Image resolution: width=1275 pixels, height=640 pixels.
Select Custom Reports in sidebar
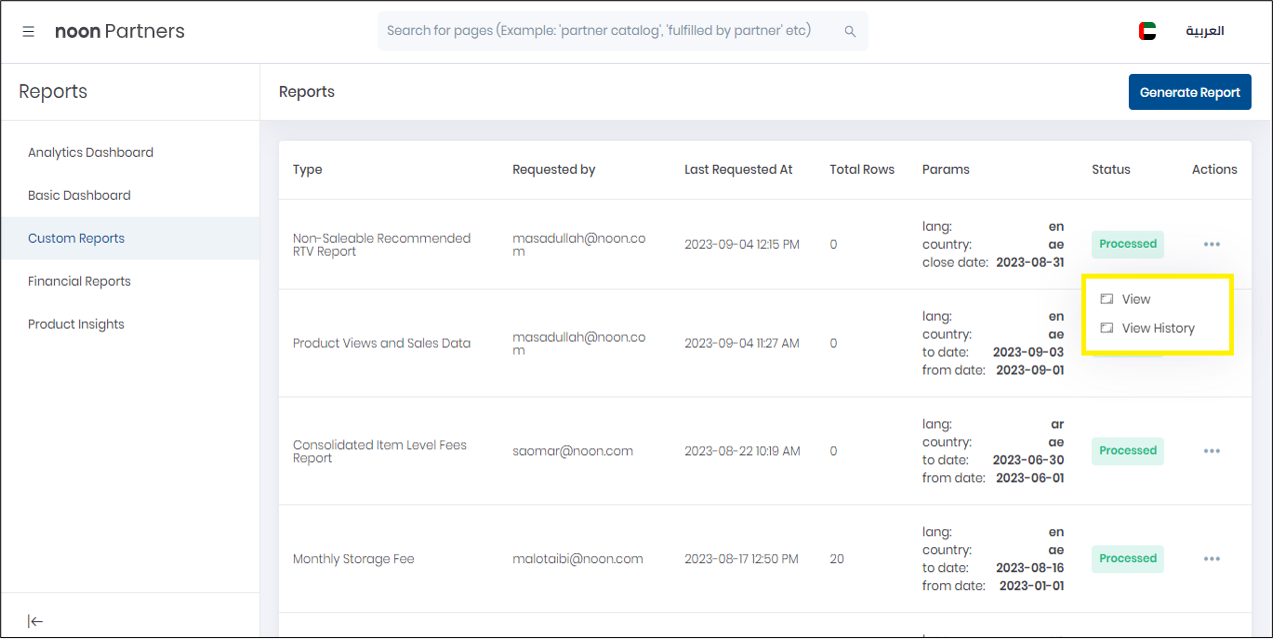point(76,239)
